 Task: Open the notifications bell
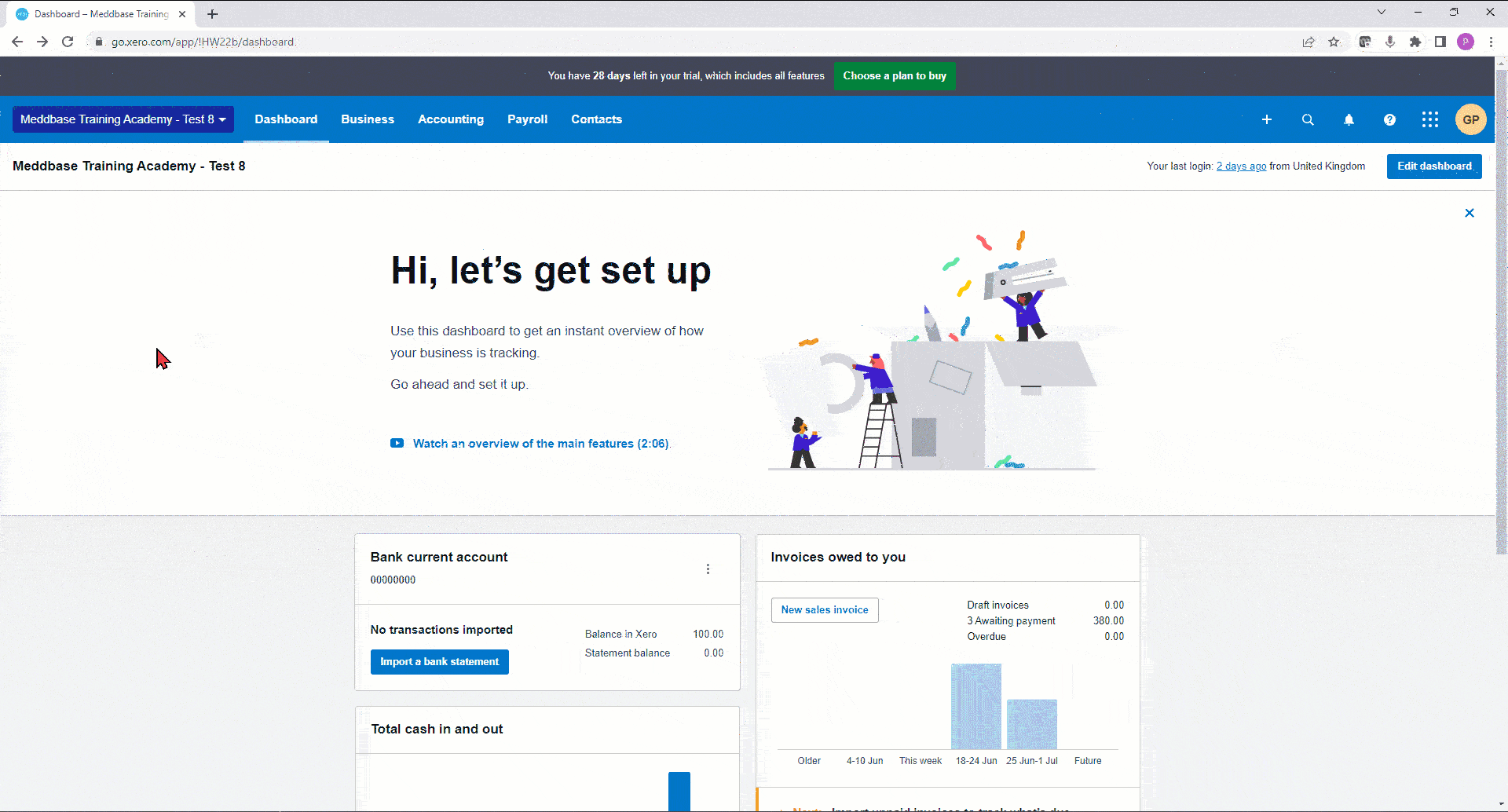[x=1349, y=119]
